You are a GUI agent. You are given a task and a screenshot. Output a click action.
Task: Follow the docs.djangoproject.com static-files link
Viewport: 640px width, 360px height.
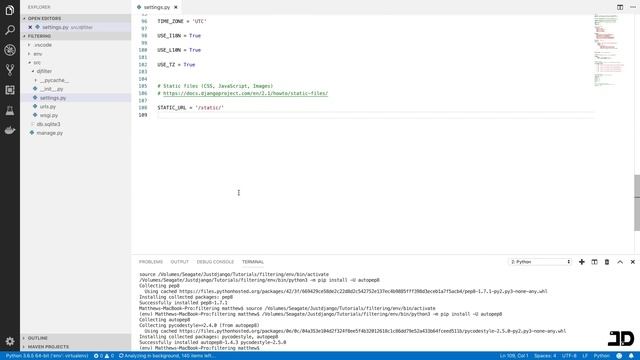[x=245, y=93]
